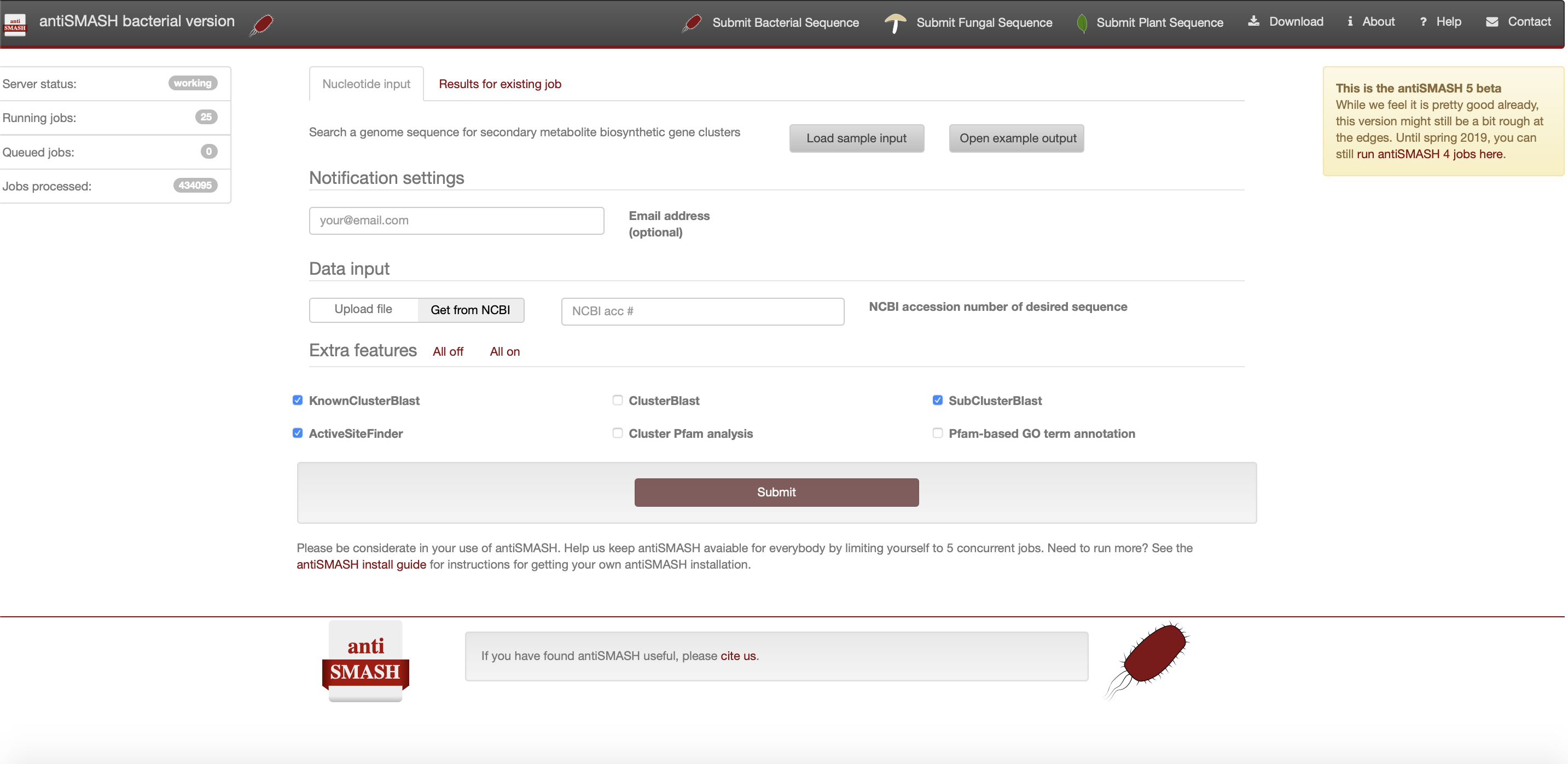
Task: Uncheck SubClusterBlast checkbox
Action: tap(937, 400)
